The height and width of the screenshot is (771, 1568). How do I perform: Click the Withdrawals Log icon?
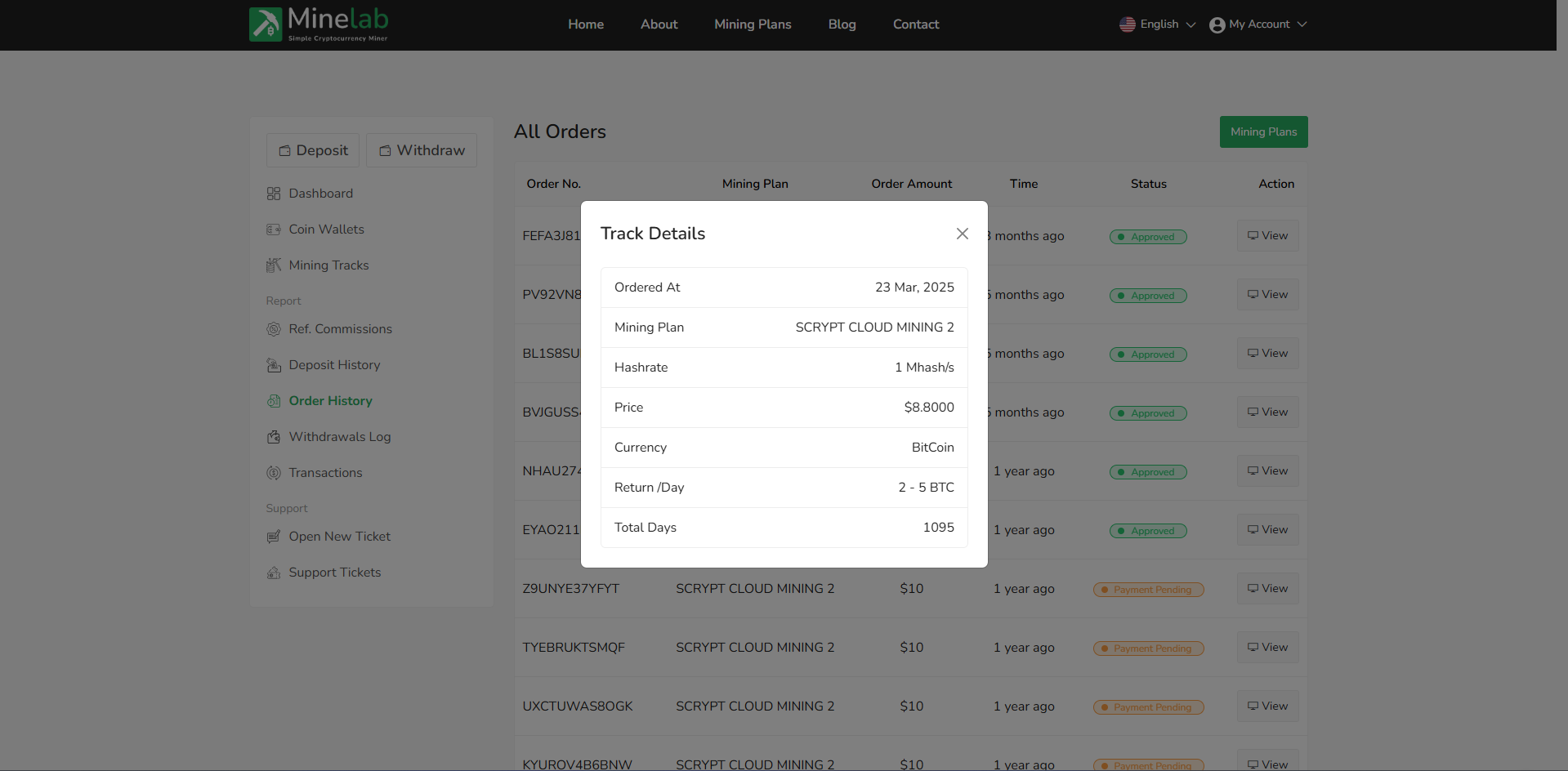274,437
